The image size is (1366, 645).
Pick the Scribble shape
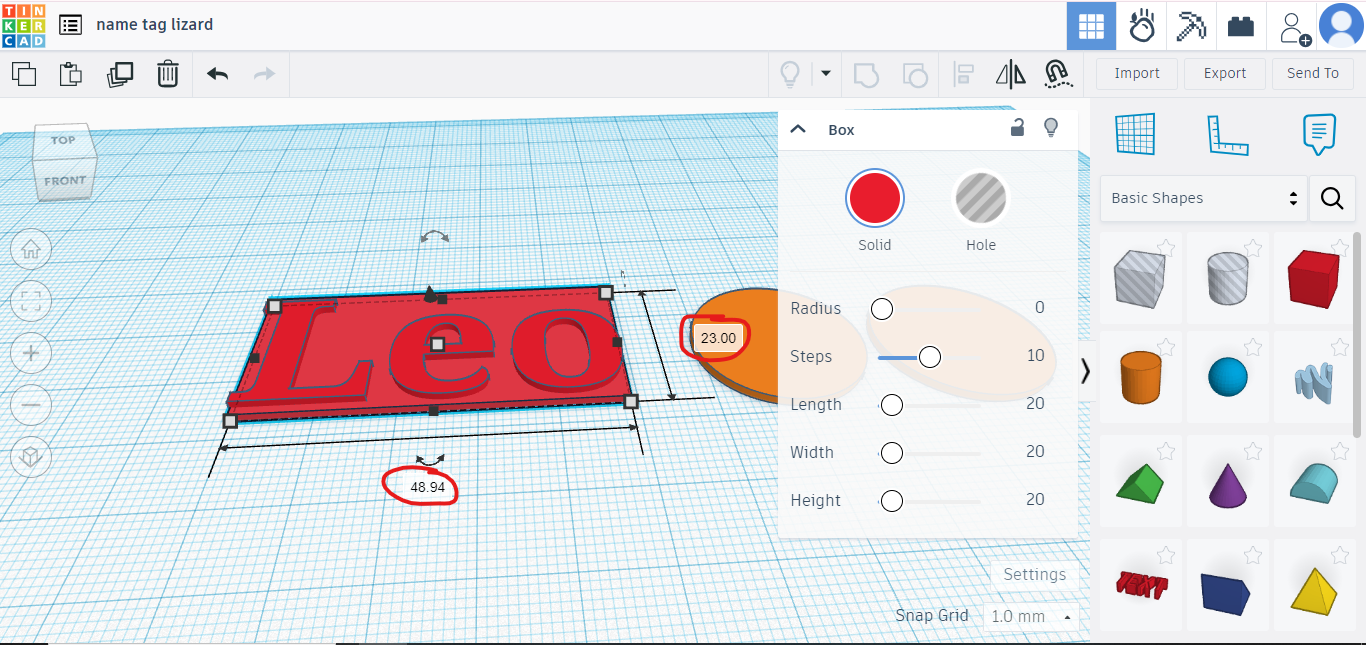(1314, 377)
